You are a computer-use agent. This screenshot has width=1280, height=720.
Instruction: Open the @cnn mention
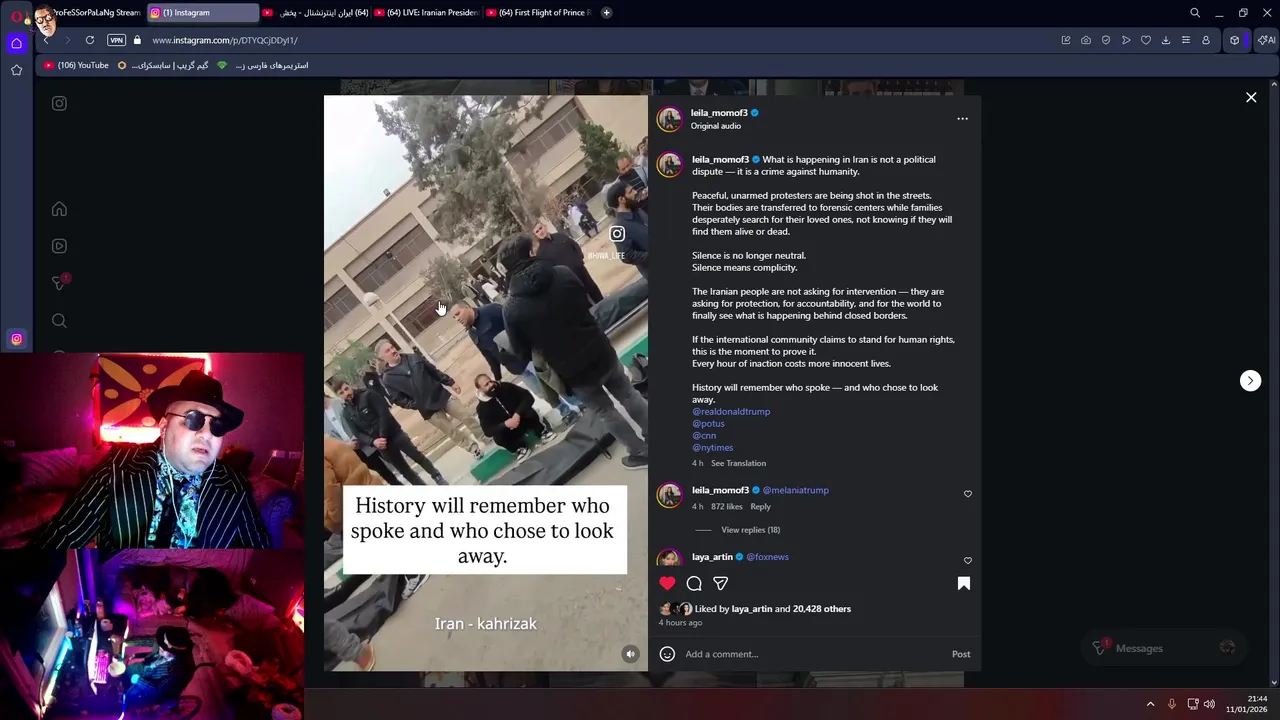(704, 435)
